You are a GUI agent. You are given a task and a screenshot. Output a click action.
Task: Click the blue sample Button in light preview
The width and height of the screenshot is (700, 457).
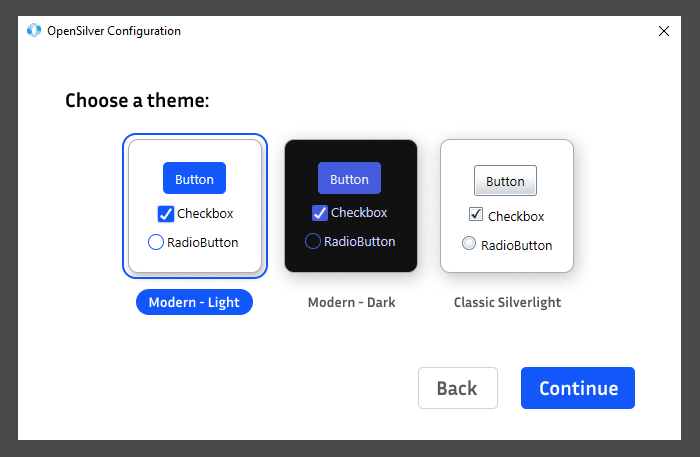pos(194,179)
